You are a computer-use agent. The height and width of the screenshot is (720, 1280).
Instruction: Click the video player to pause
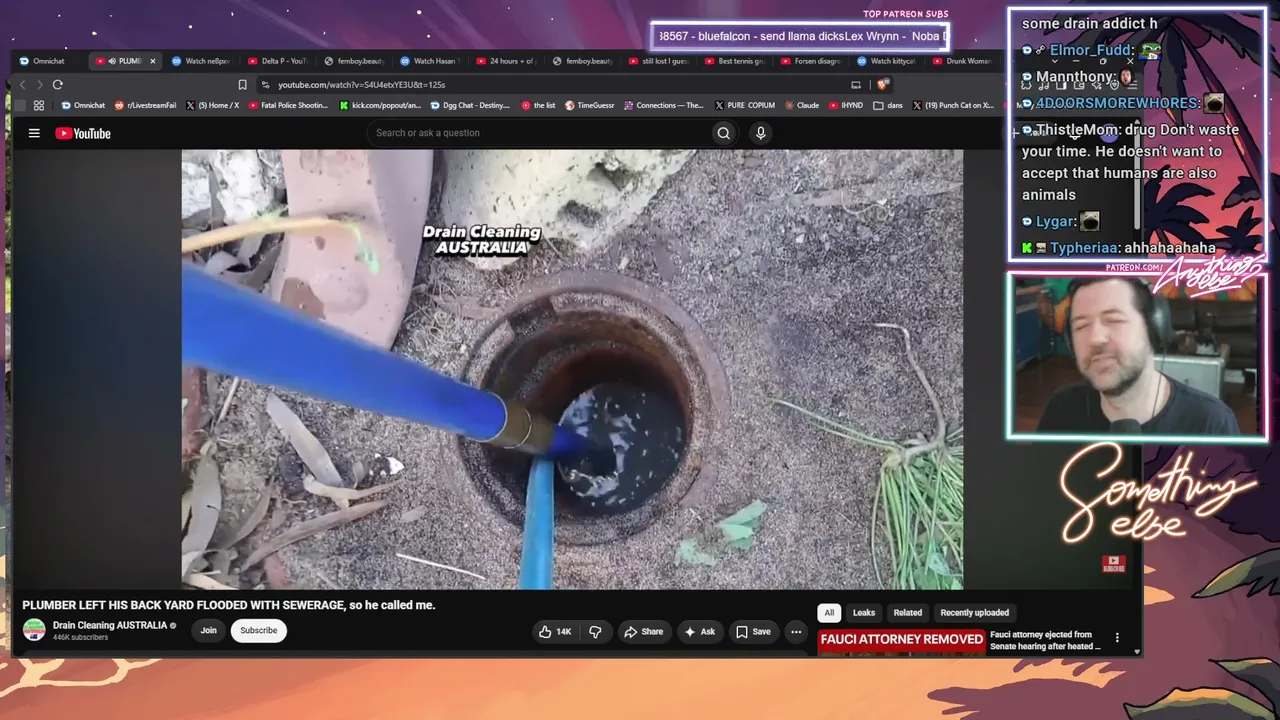pos(572,369)
